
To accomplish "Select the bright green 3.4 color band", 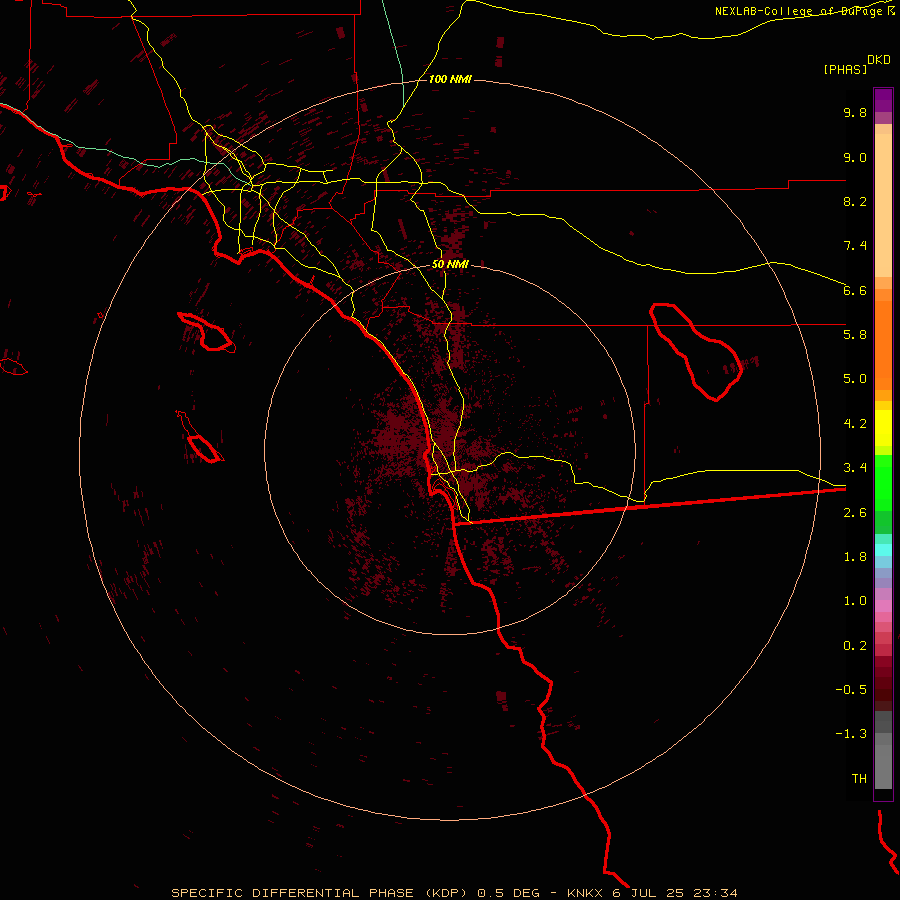I will (883, 482).
